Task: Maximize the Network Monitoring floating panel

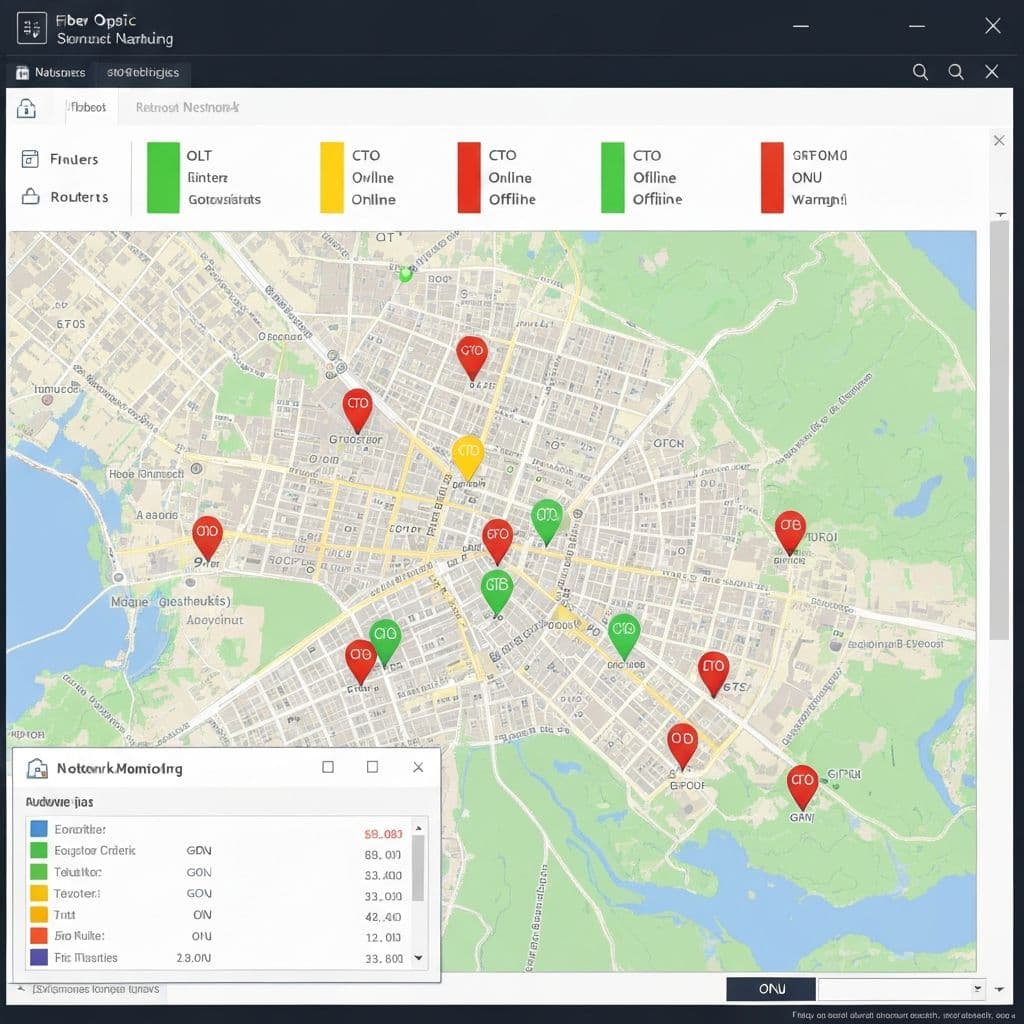Action: pyautogui.click(x=372, y=767)
